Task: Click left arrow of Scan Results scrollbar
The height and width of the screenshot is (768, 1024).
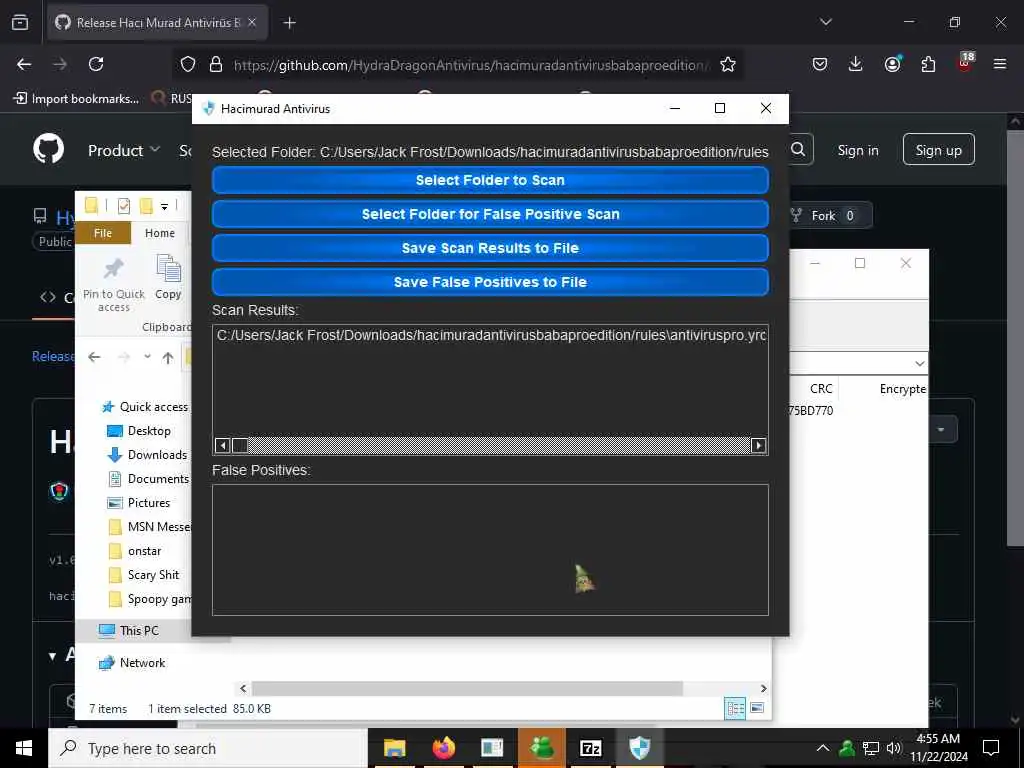Action: (222, 445)
